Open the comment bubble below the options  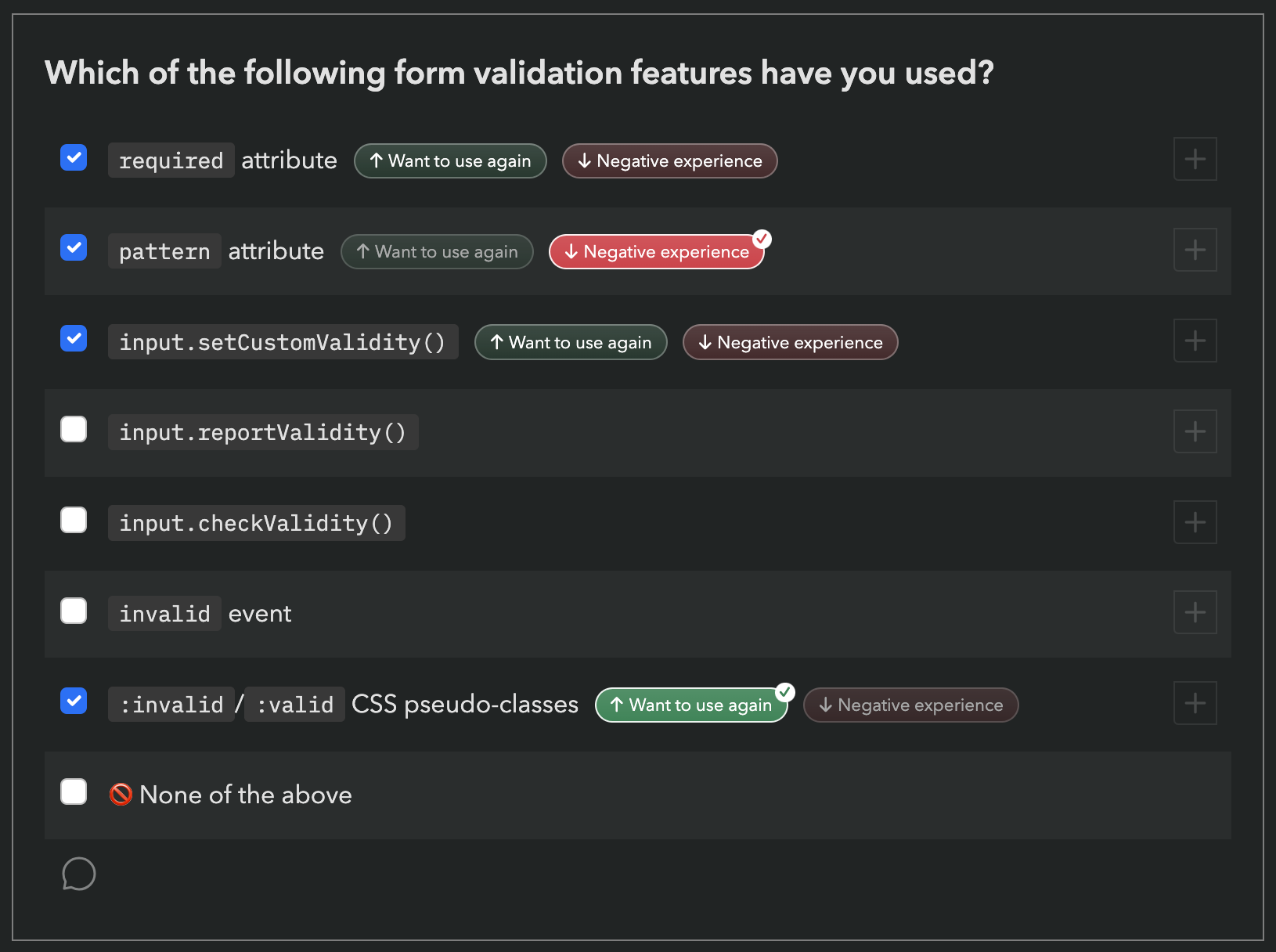78,874
